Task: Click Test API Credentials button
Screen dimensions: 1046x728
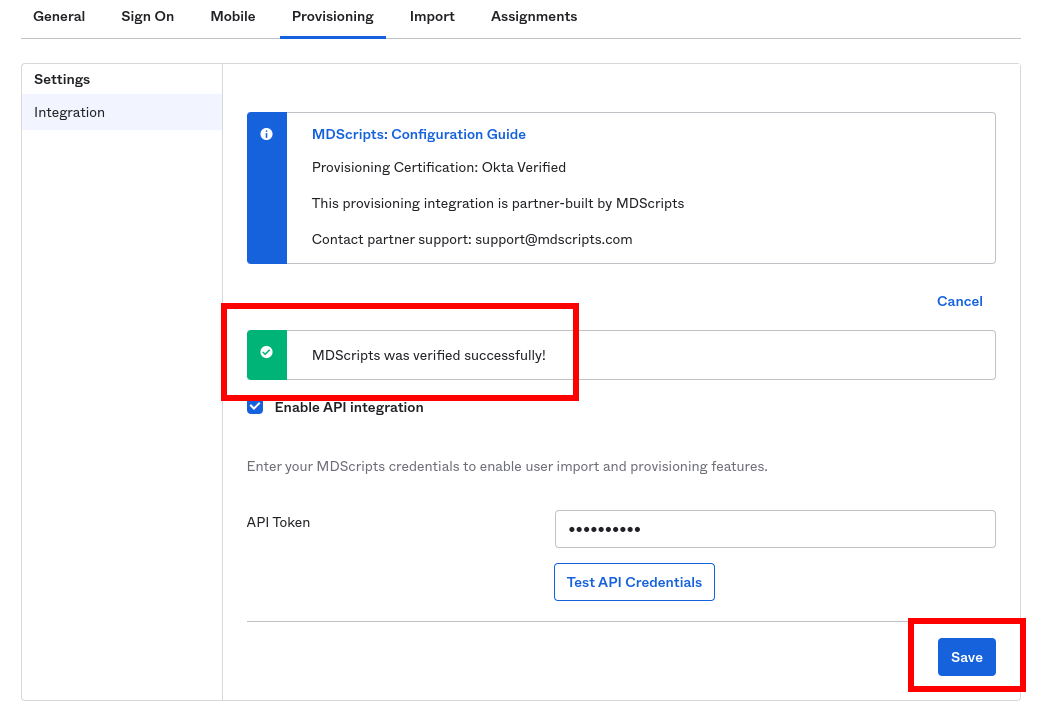Action: click(x=634, y=582)
